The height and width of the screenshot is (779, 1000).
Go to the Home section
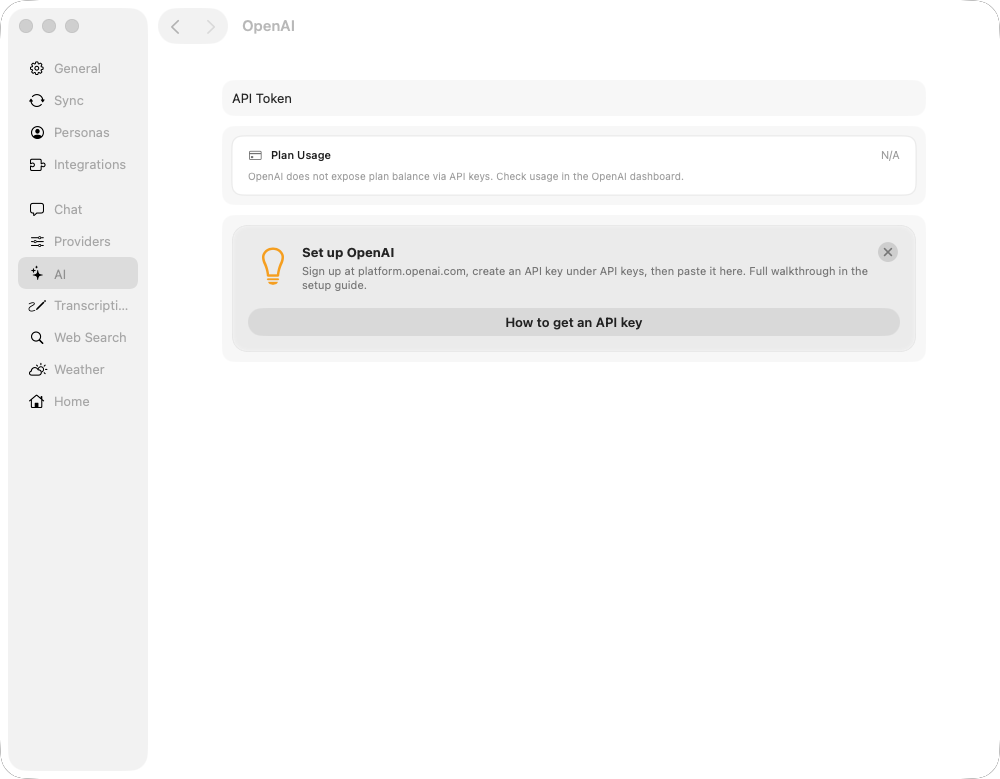pyautogui.click(x=78, y=401)
